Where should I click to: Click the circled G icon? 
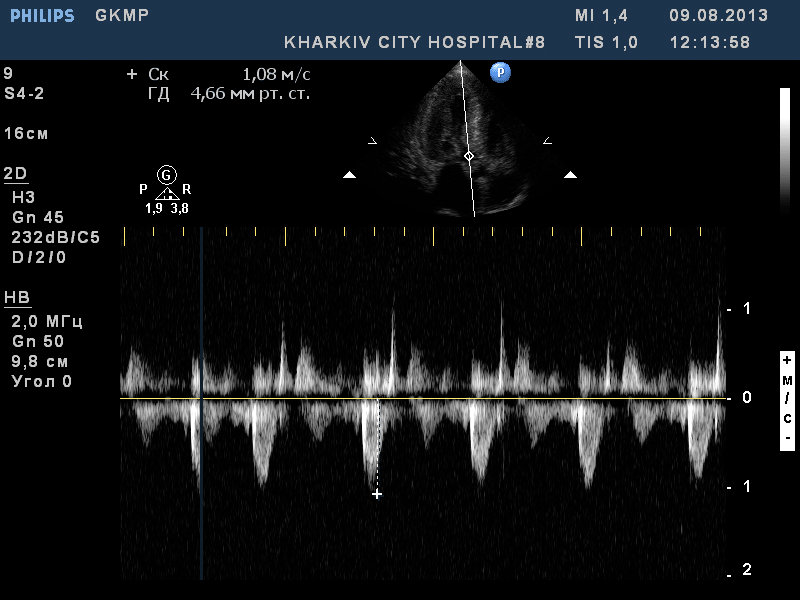coord(167,175)
